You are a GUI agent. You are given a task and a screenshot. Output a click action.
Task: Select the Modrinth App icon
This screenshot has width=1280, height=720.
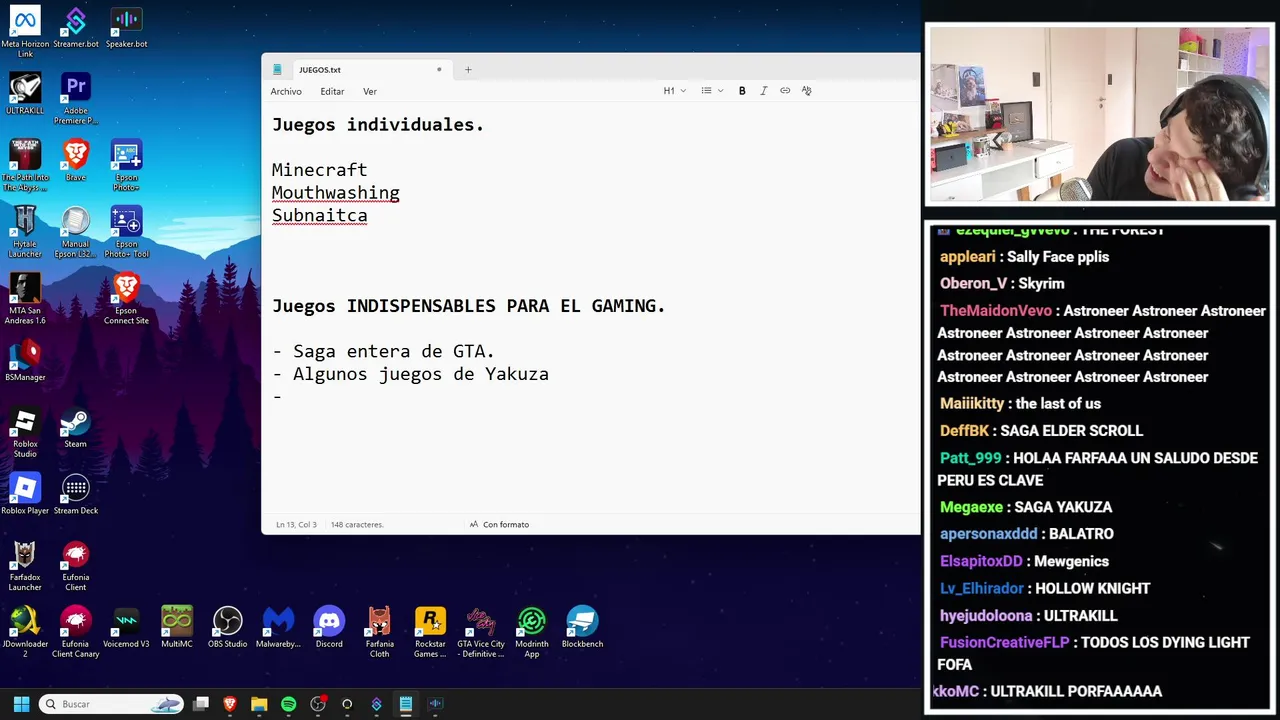pyautogui.click(x=532, y=632)
